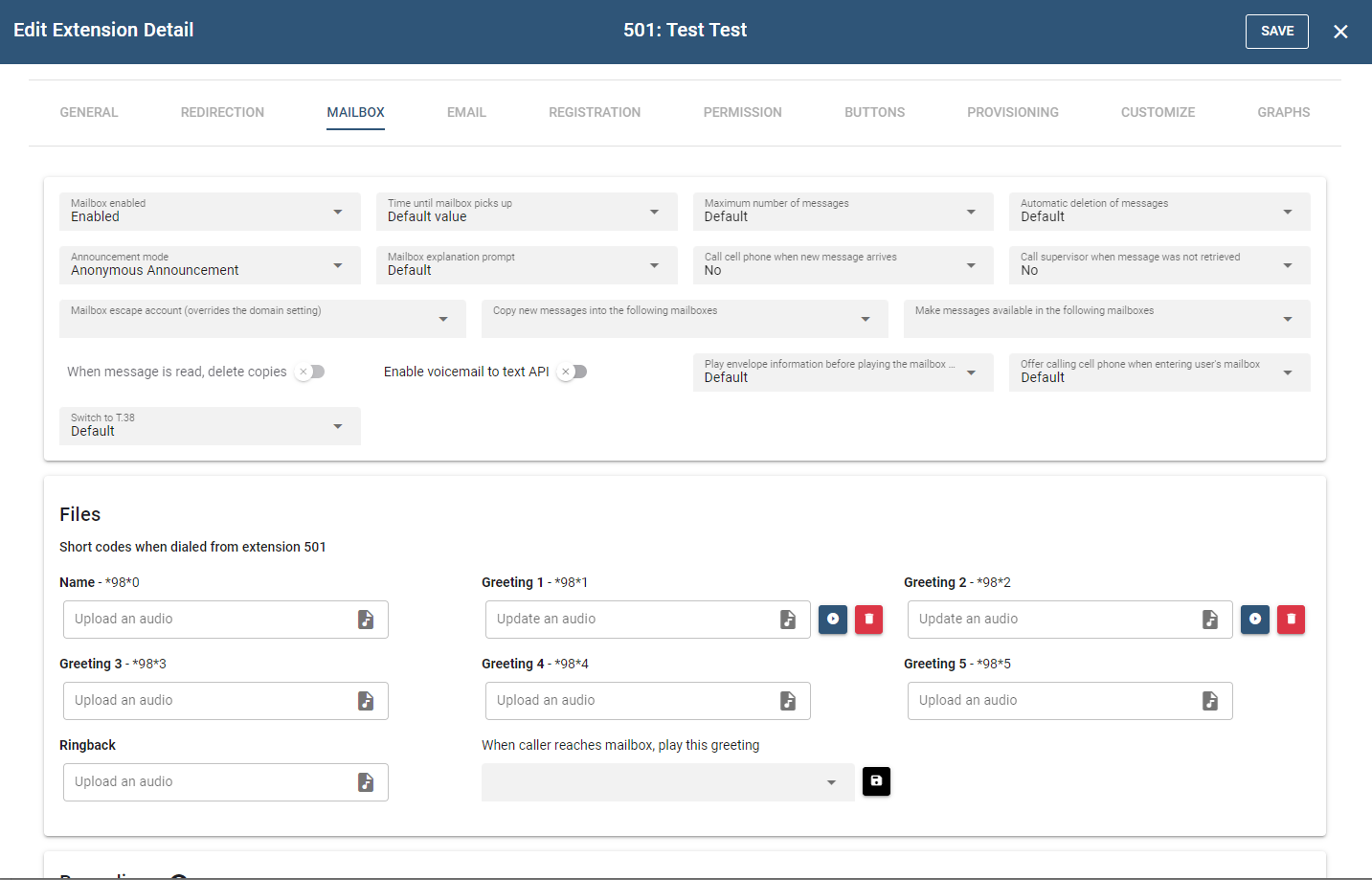The image size is (1372, 880).
Task: Enable the voicemail to text API switch
Action: 573,372
